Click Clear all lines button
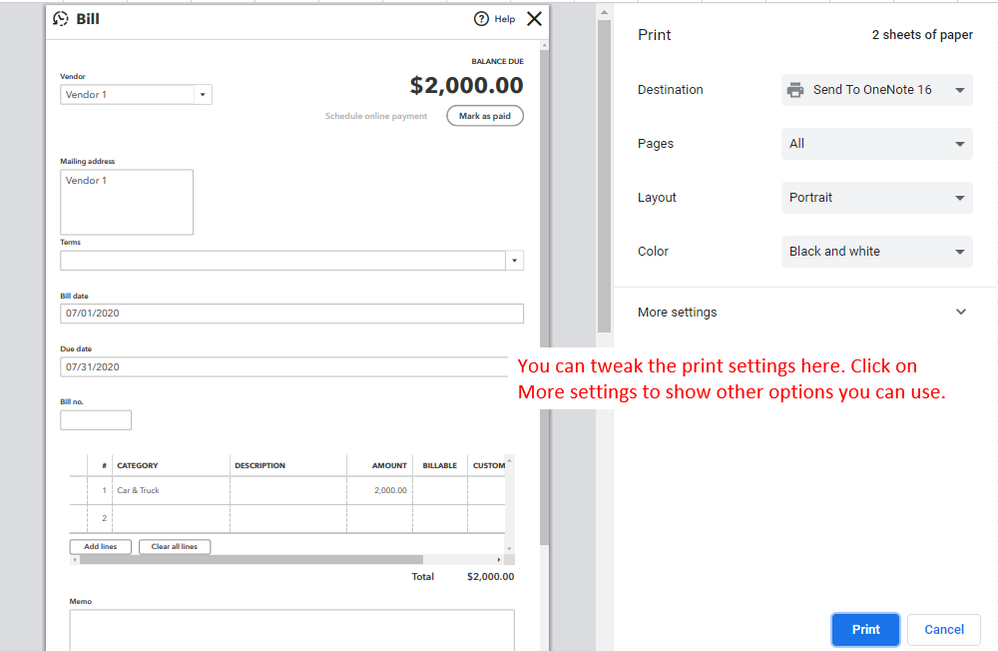The image size is (998, 651). [x=174, y=546]
